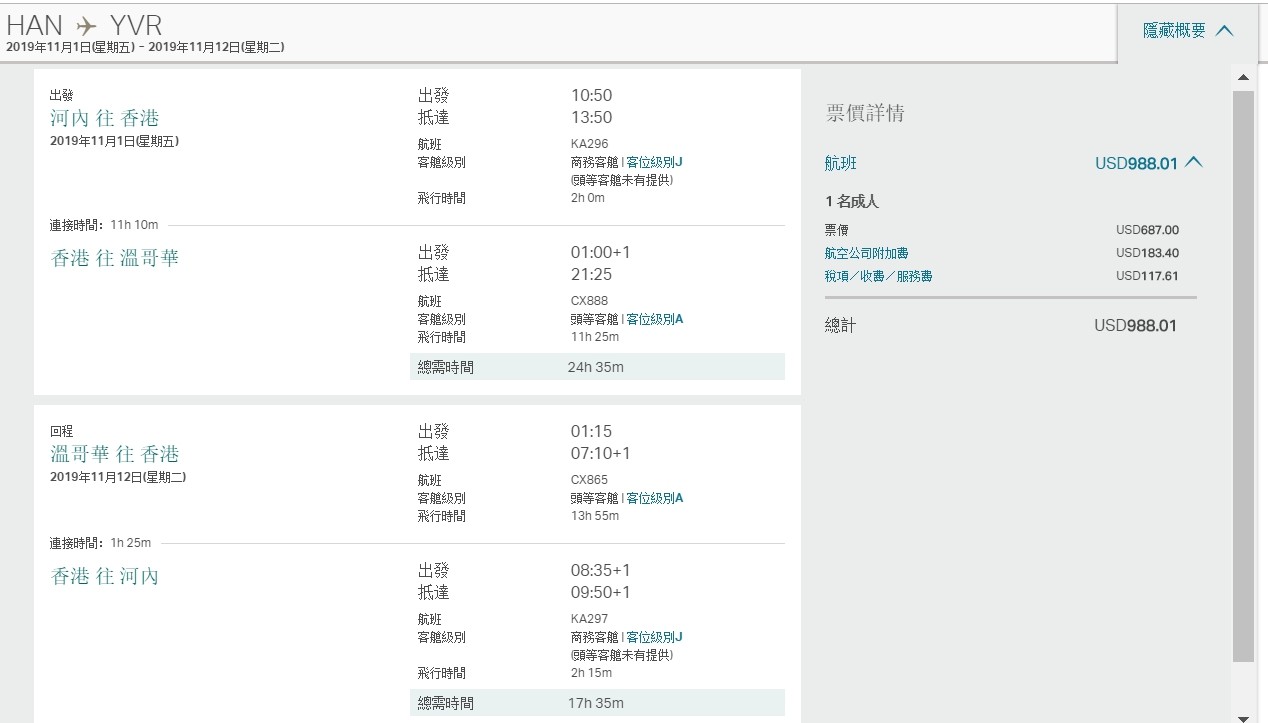The image size is (1268, 723).
Task: Click the scrollbar up arrow
Action: [x=1243, y=78]
